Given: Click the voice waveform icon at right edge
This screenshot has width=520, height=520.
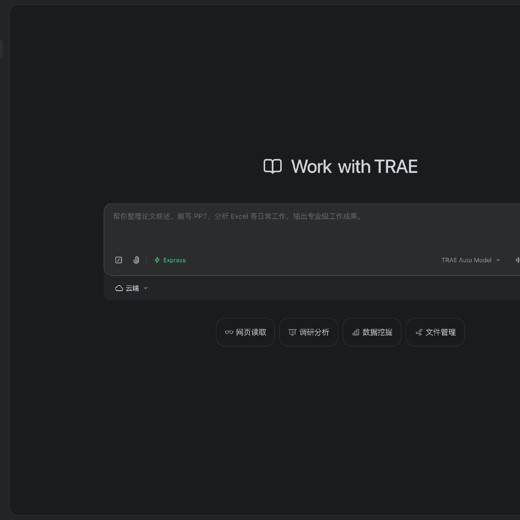Looking at the screenshot, I should 517,260.
